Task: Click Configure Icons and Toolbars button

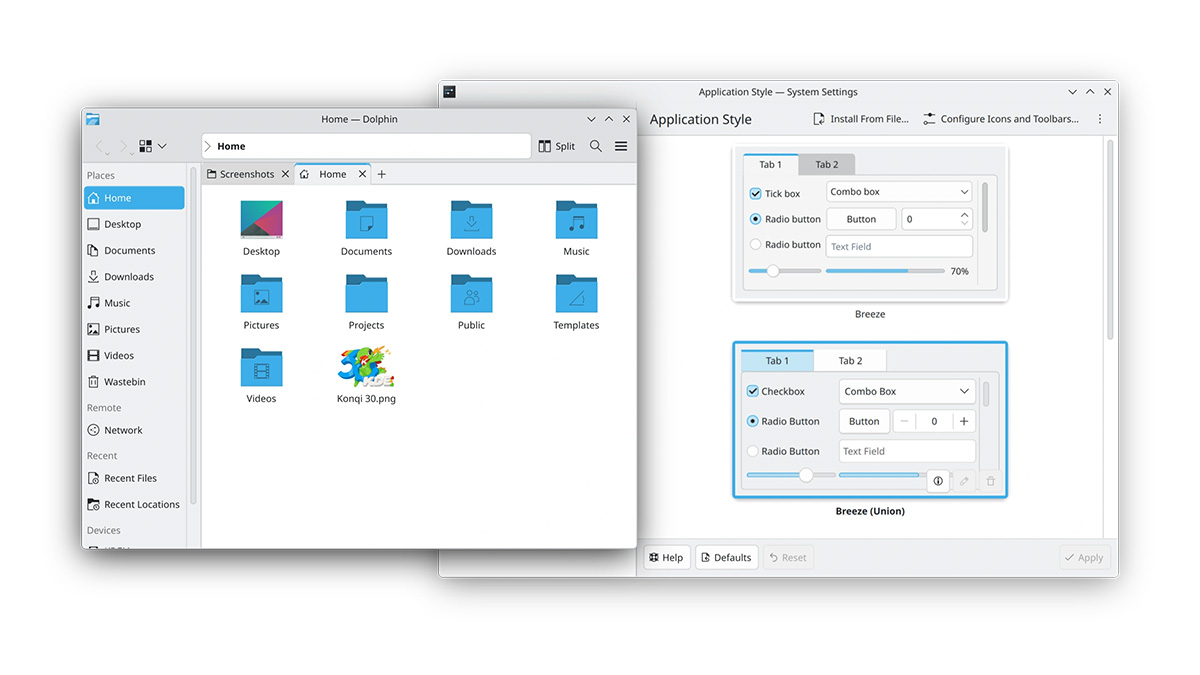Action: pyautogui.click(x=1001, y=119)
